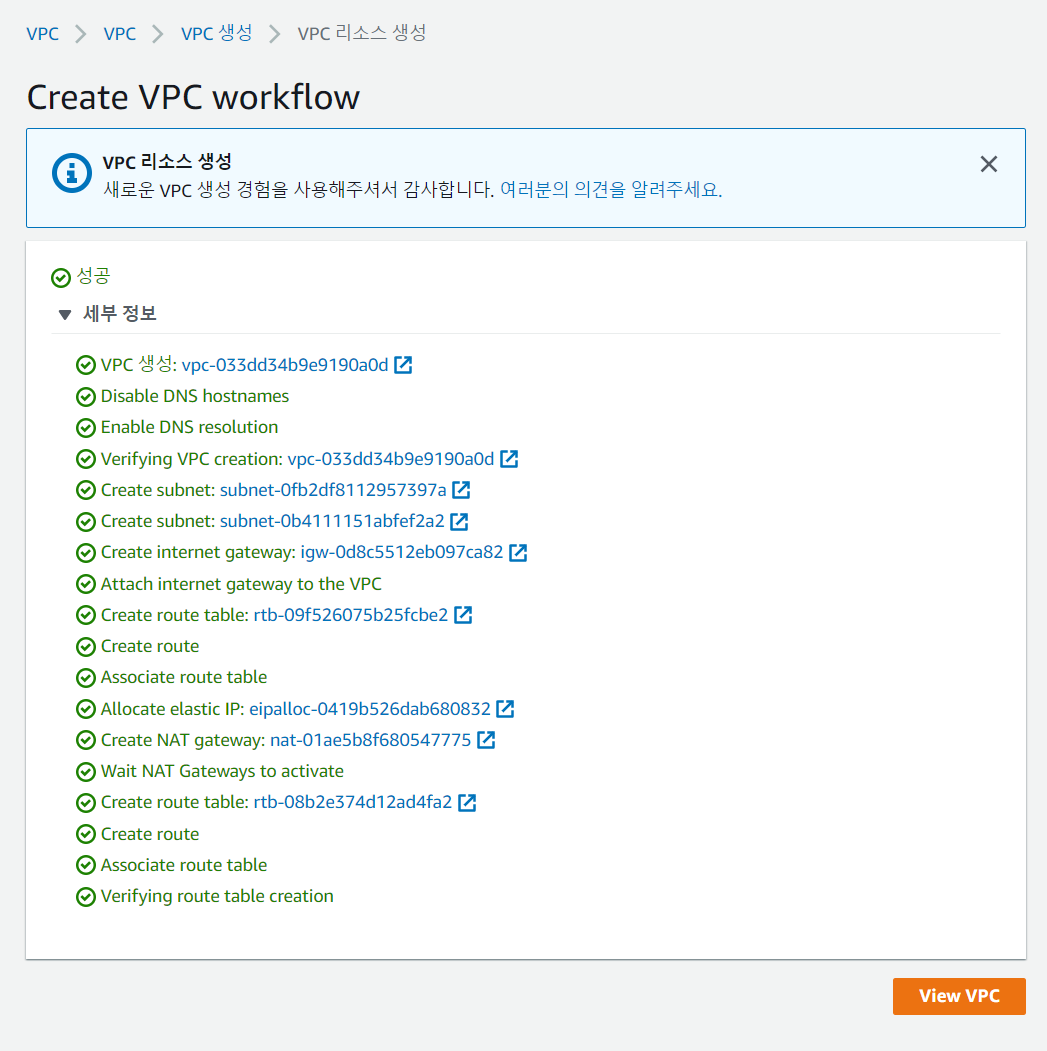1047x1051 pixels.
Task: Go to second VPC breadcrumb link
Action: pos(119,34)
